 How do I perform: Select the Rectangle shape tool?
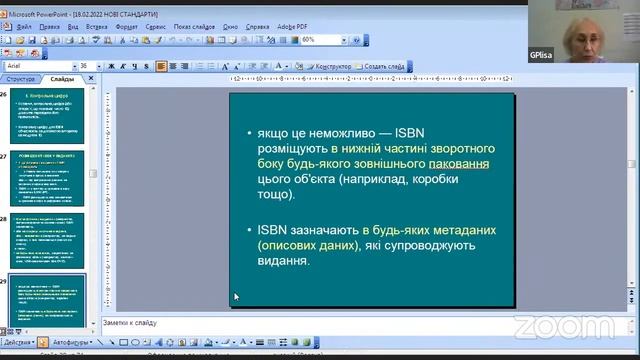[123, 342]
